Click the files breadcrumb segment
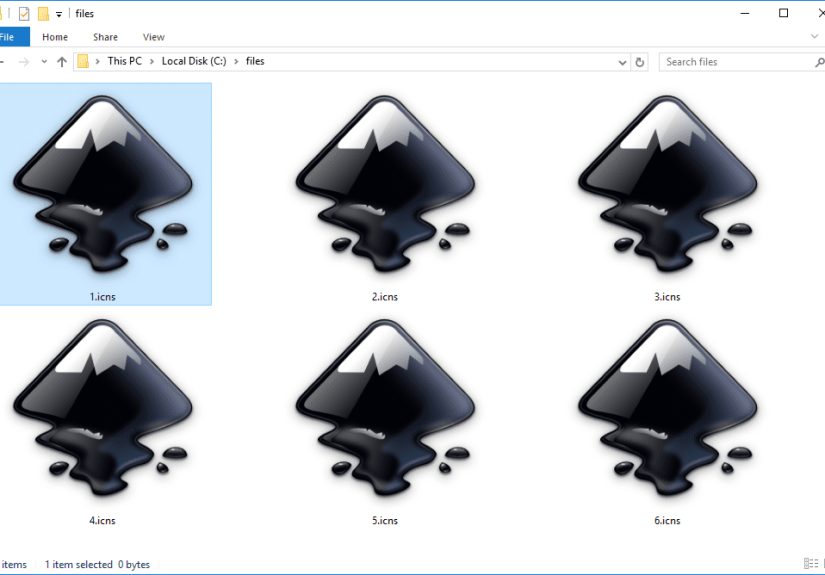This screenshot has height=575, width=825. [255, 61]
